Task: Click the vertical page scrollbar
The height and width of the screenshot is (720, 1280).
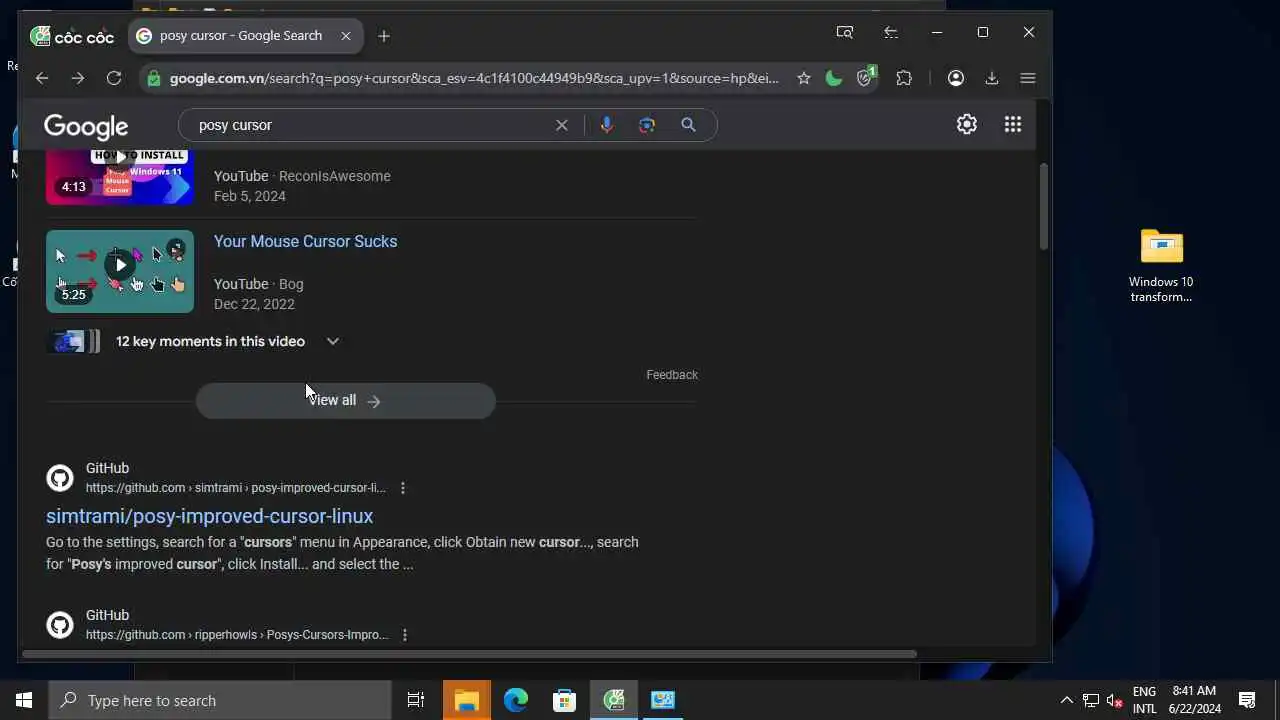Action: click(1043, 206)
